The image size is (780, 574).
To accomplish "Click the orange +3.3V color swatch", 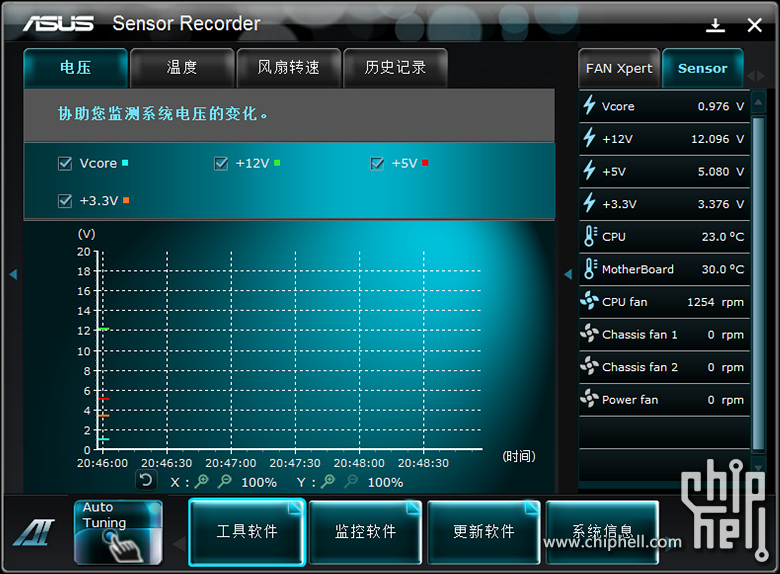I will [x=126, y=200].
